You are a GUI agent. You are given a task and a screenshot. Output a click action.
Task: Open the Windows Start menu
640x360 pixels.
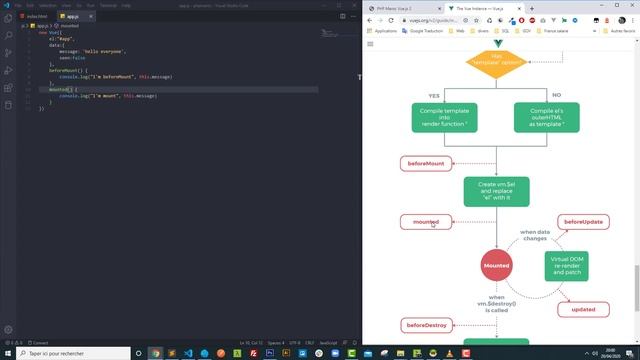[8, 353]
